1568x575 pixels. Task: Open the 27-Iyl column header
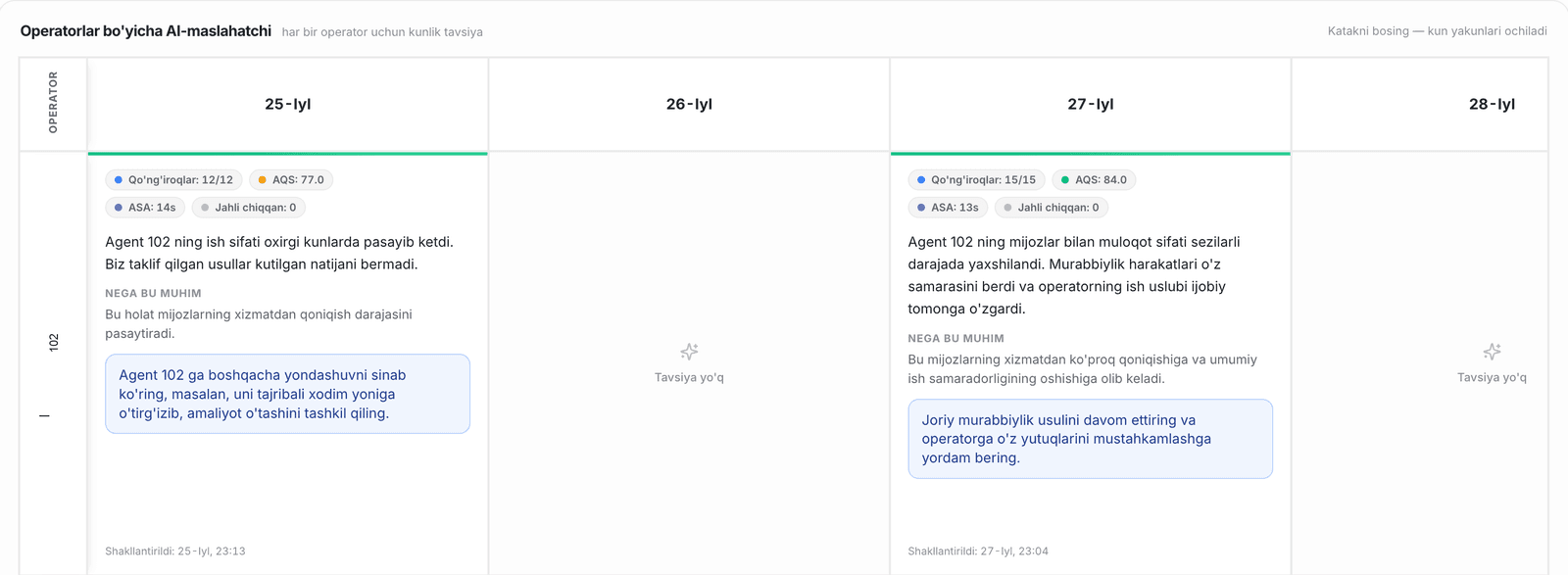pos(1091,104)
